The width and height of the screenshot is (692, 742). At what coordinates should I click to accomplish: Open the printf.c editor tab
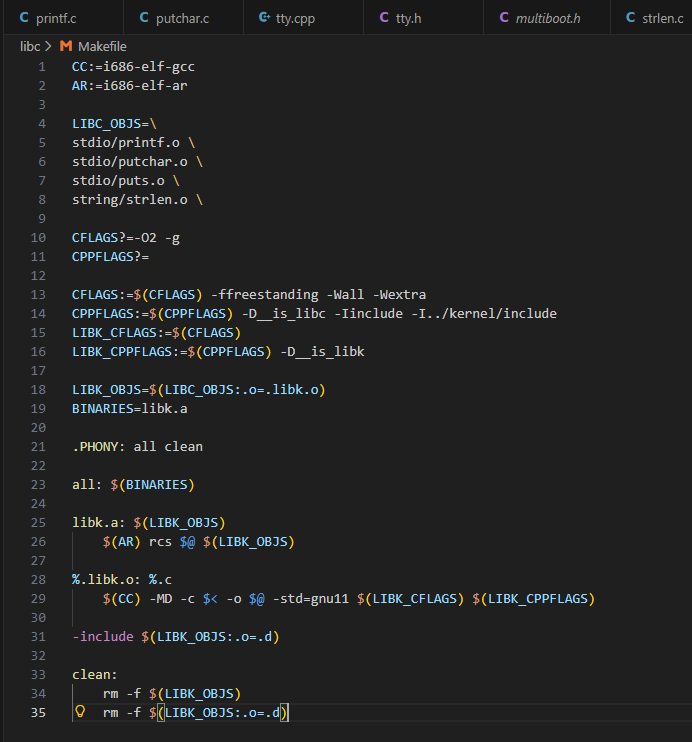[x=63, y=18]
